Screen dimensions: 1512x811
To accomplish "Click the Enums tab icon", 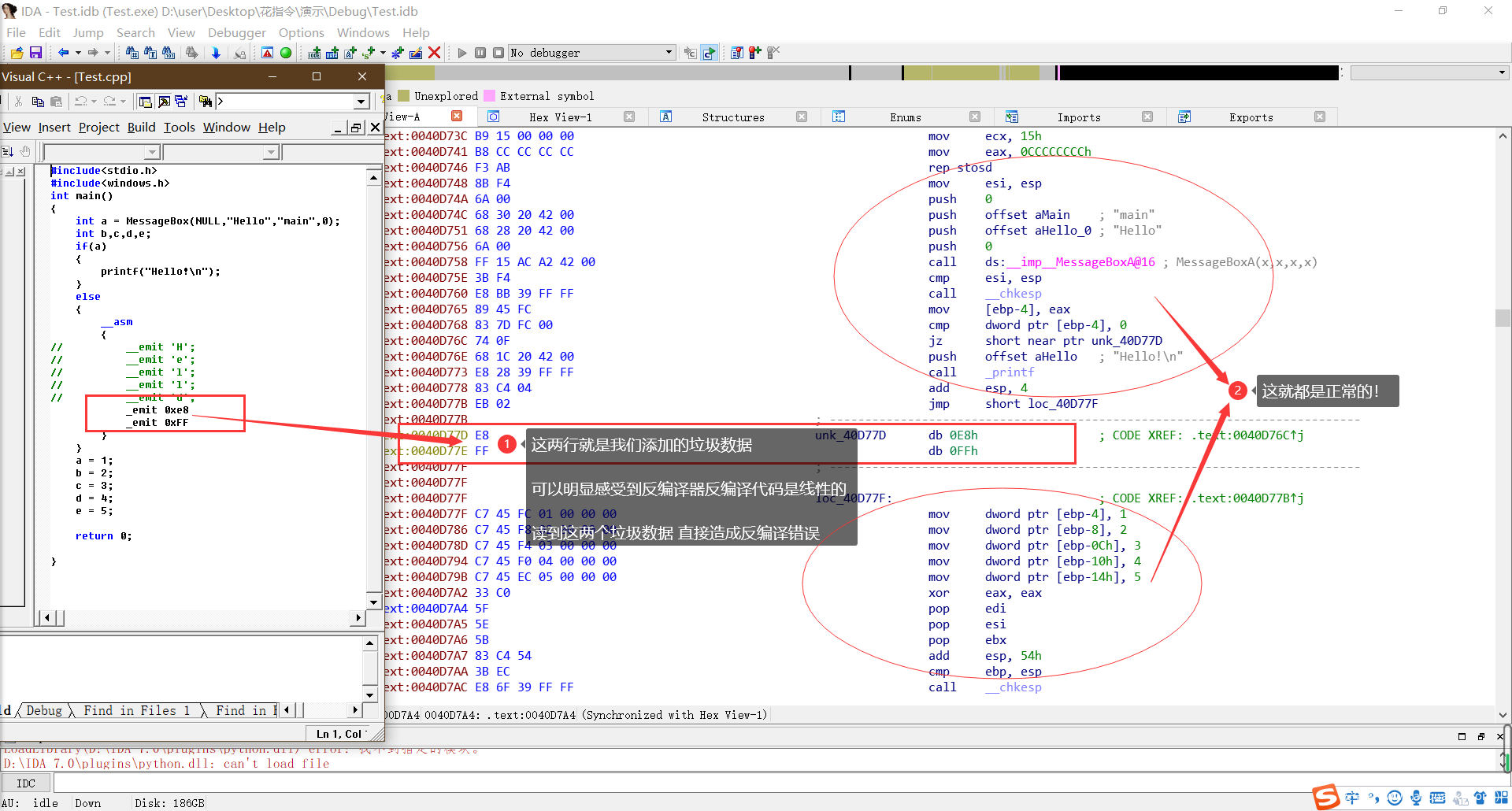I will (x=839, y=117).
